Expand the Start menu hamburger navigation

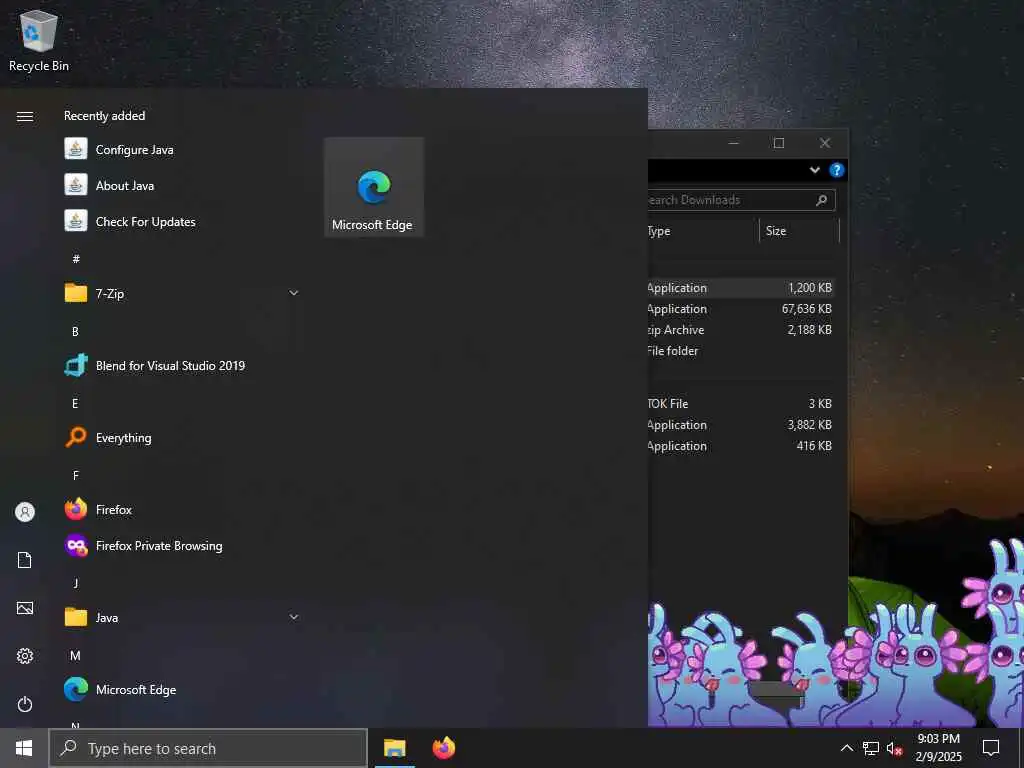tap(25, 116)
